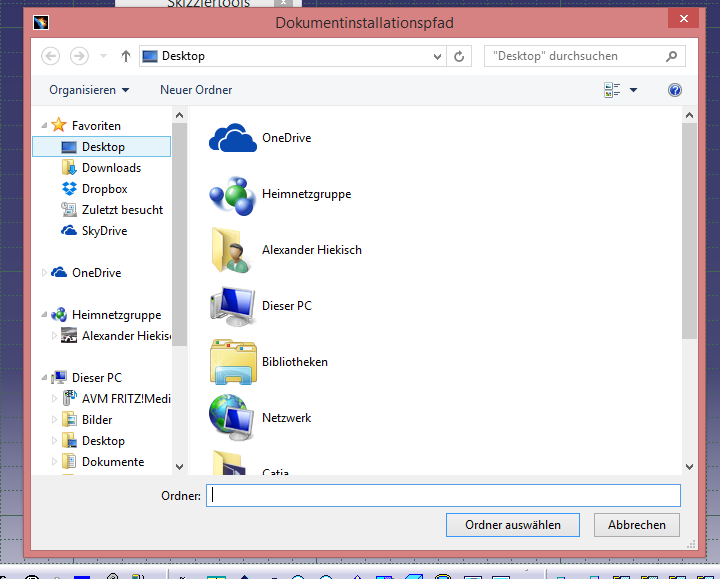Open the address bar path dropdown

tap(438, 56)
